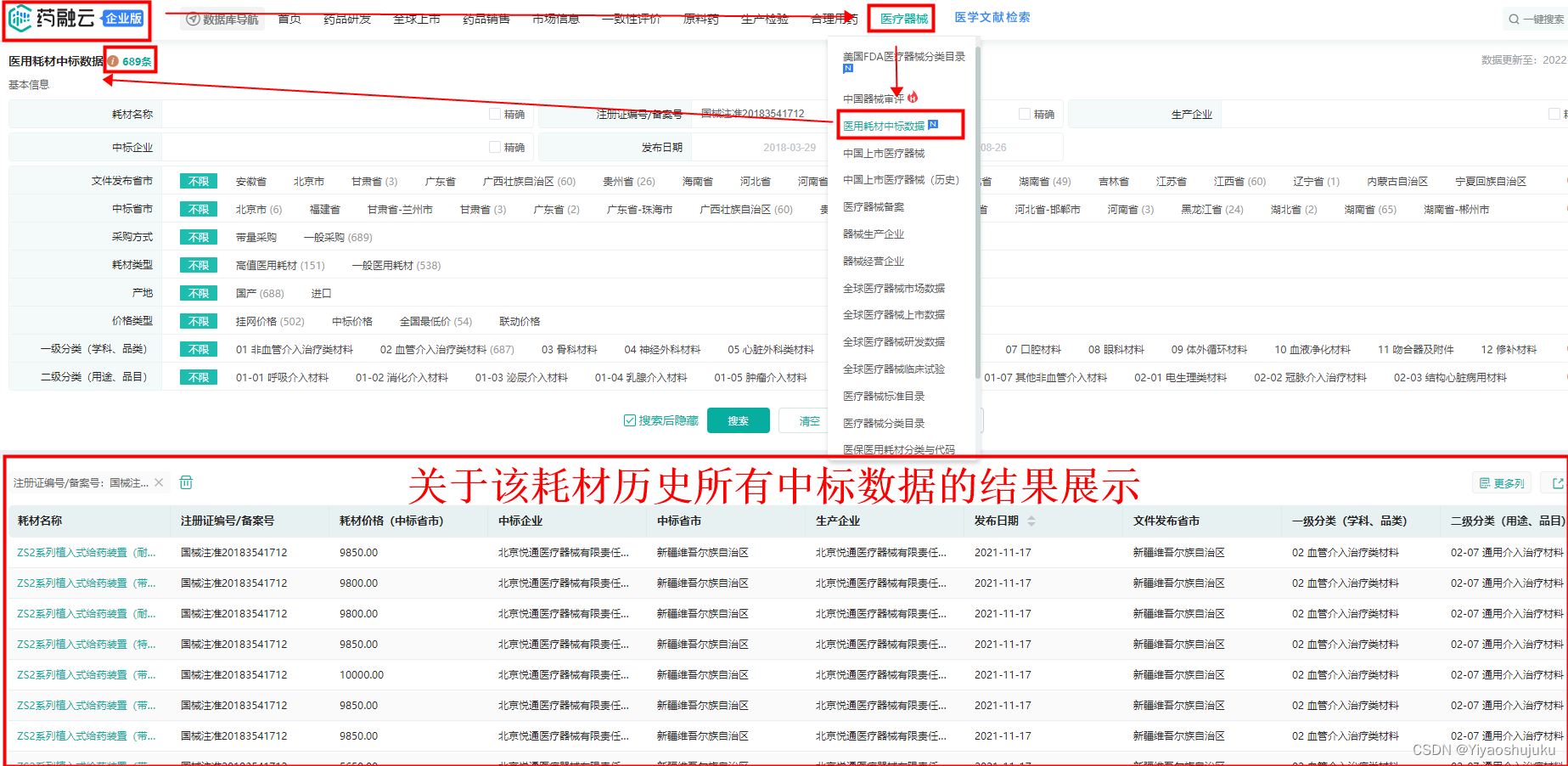Viewport: 1568px width, 766px height.
Task: Select 医疗器械备案 from the menu
Action: pyautogui.click(x=874, y=207)
